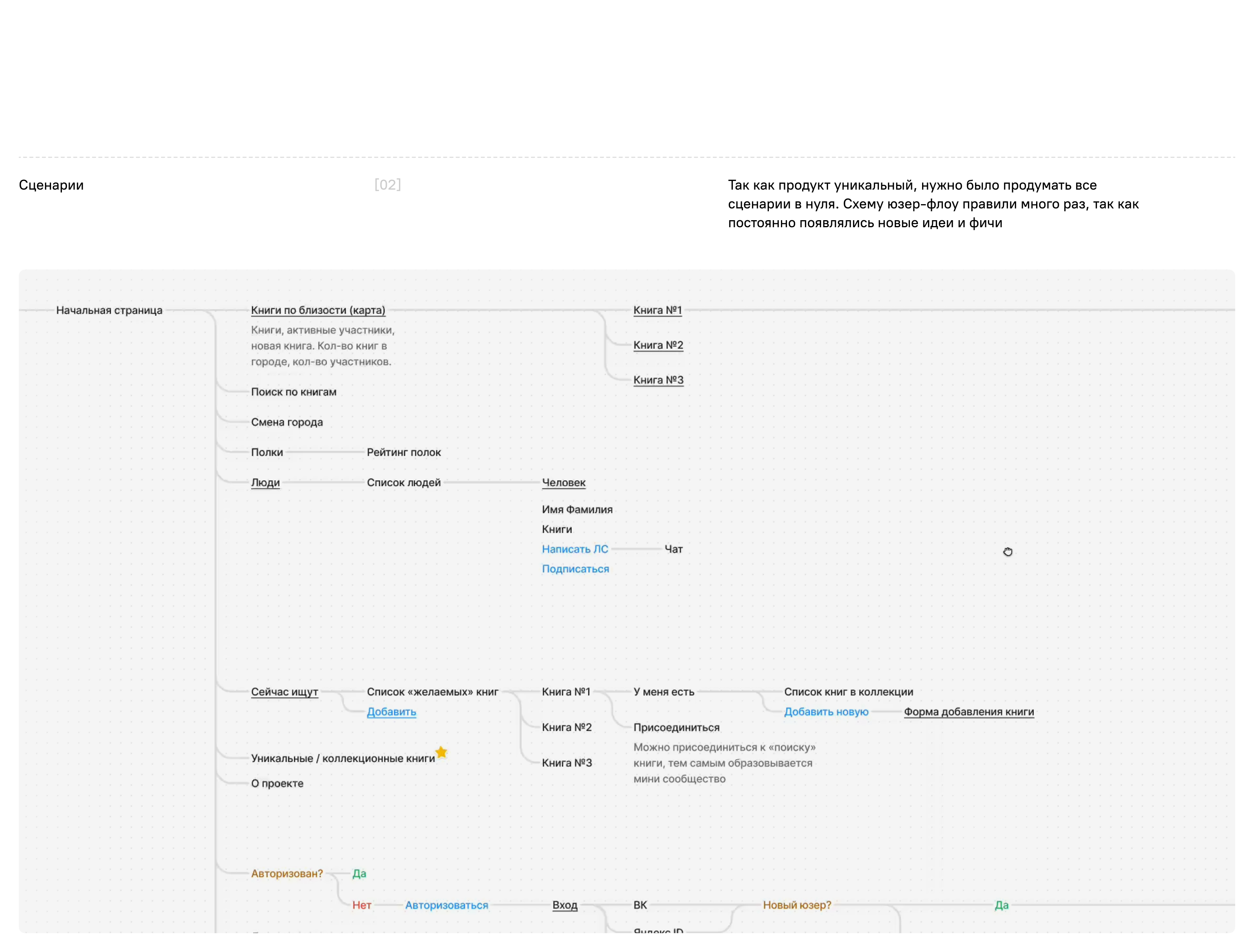Select the underlined Книга №2 node

coord(658,345)
